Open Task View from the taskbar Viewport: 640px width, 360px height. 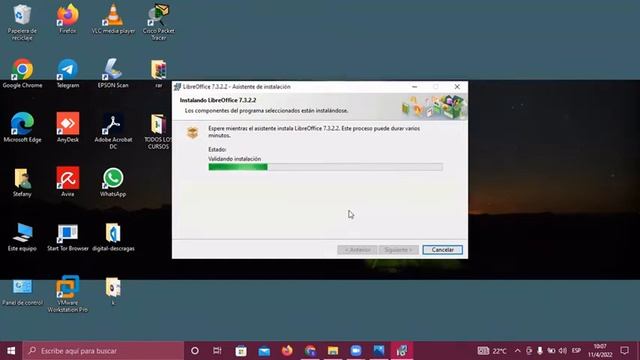pyautogui.click(x=217, y=351)
